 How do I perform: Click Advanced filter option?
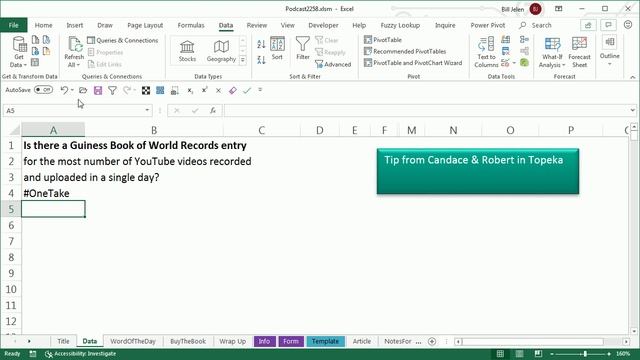pos(333,64)
